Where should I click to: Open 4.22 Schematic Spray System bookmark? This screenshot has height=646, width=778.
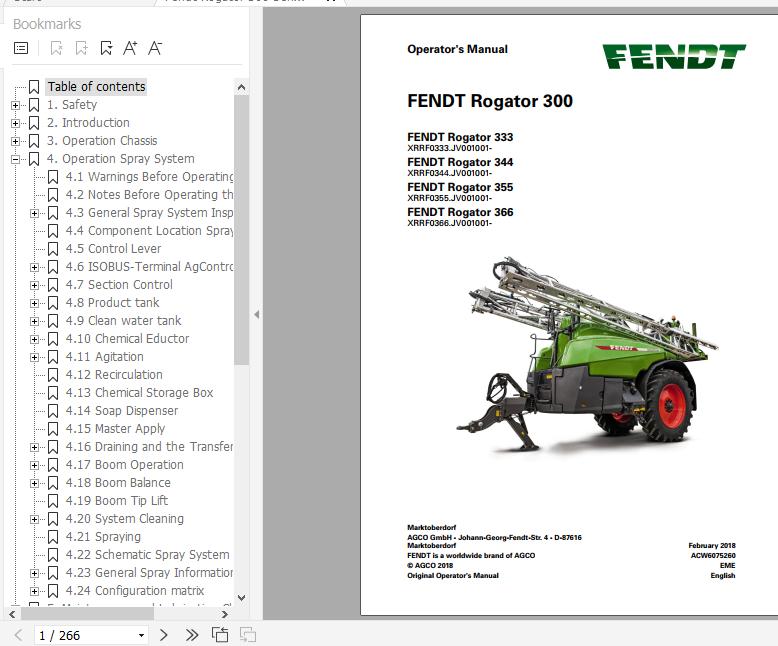point(147,555)
